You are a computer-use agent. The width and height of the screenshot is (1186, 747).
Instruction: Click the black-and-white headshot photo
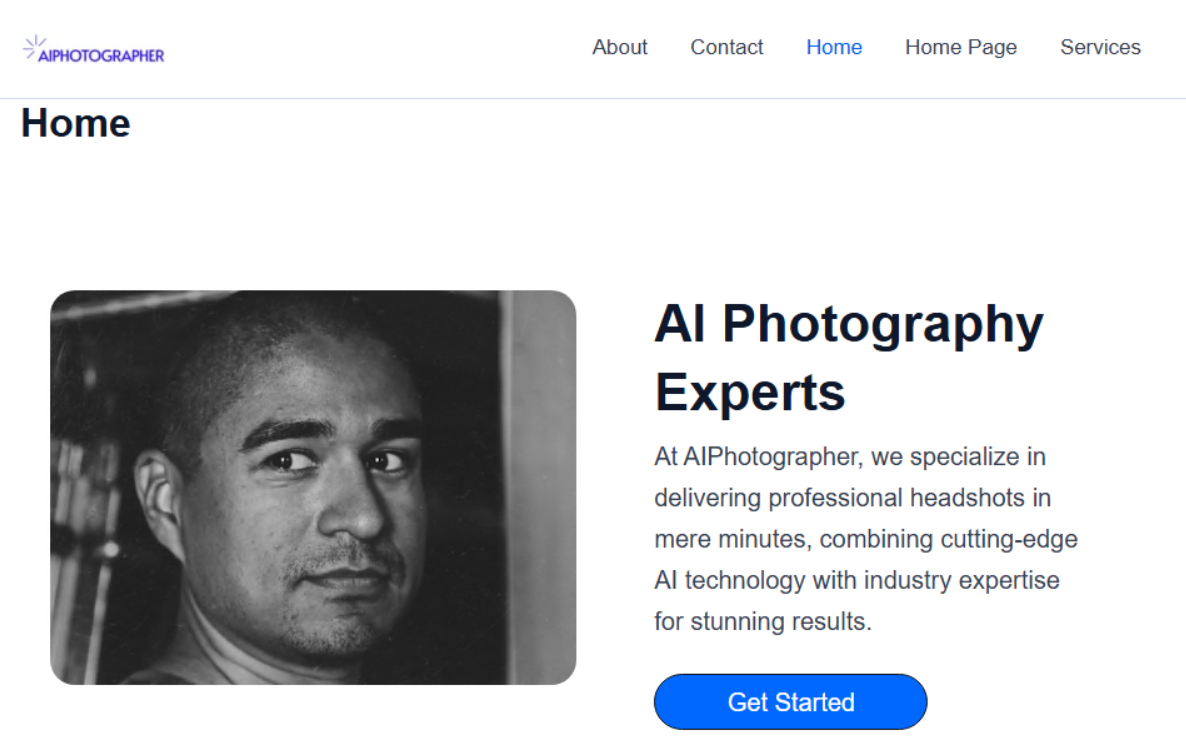[x=313, y=487]
